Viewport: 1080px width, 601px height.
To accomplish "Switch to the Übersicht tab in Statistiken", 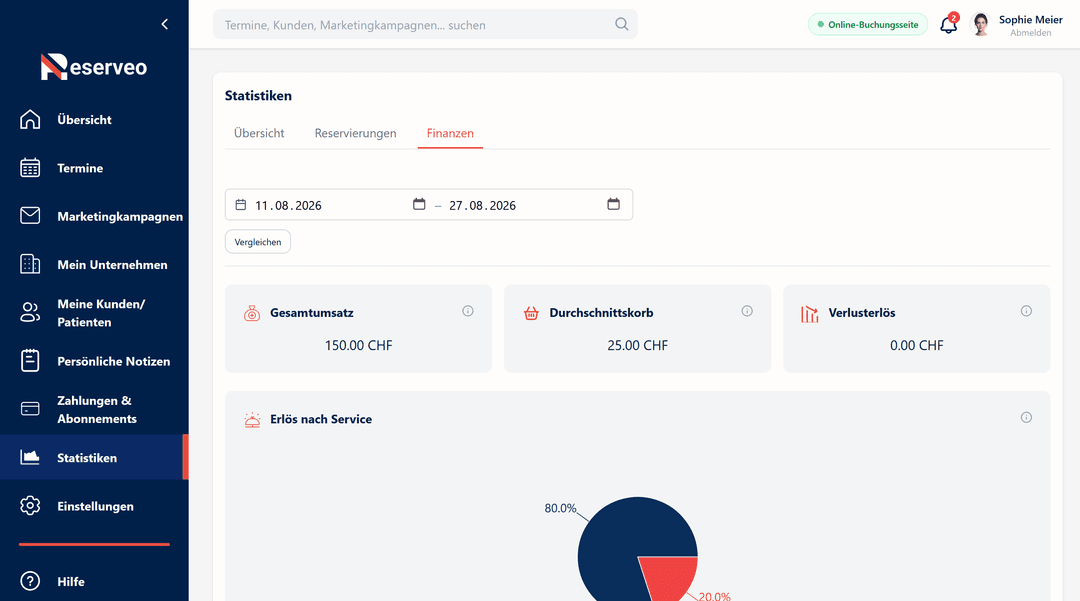I will tap(259, 134).
